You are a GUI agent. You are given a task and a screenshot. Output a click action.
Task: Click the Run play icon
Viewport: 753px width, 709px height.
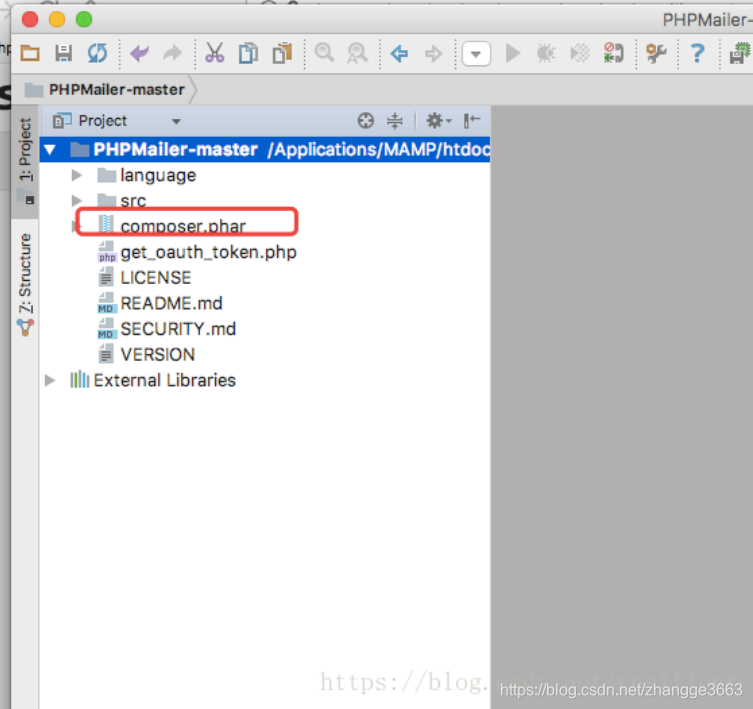pos(513,53)
